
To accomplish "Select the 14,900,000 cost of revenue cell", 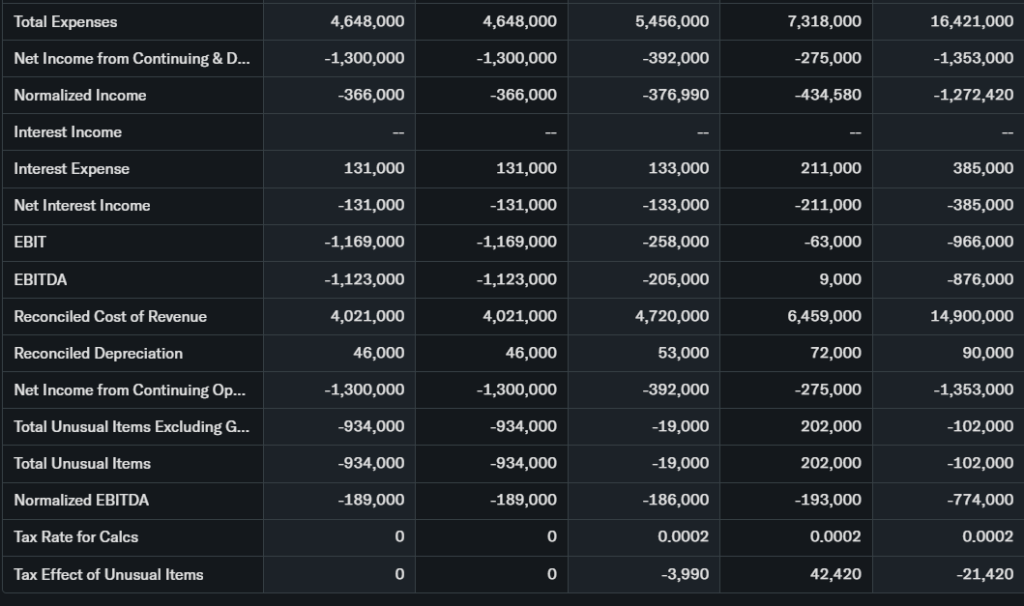I will click(971, 317).
